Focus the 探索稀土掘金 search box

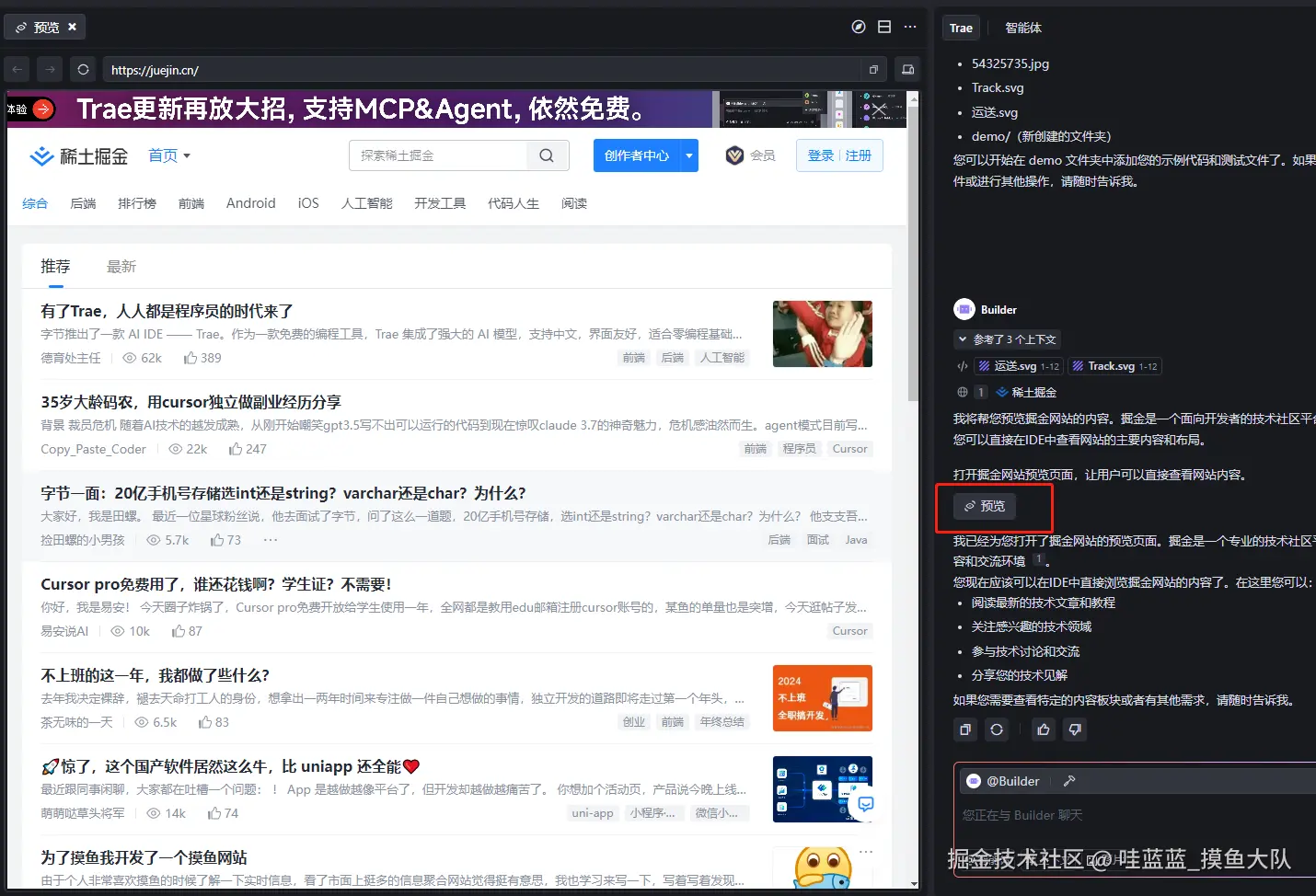point(438,155)
